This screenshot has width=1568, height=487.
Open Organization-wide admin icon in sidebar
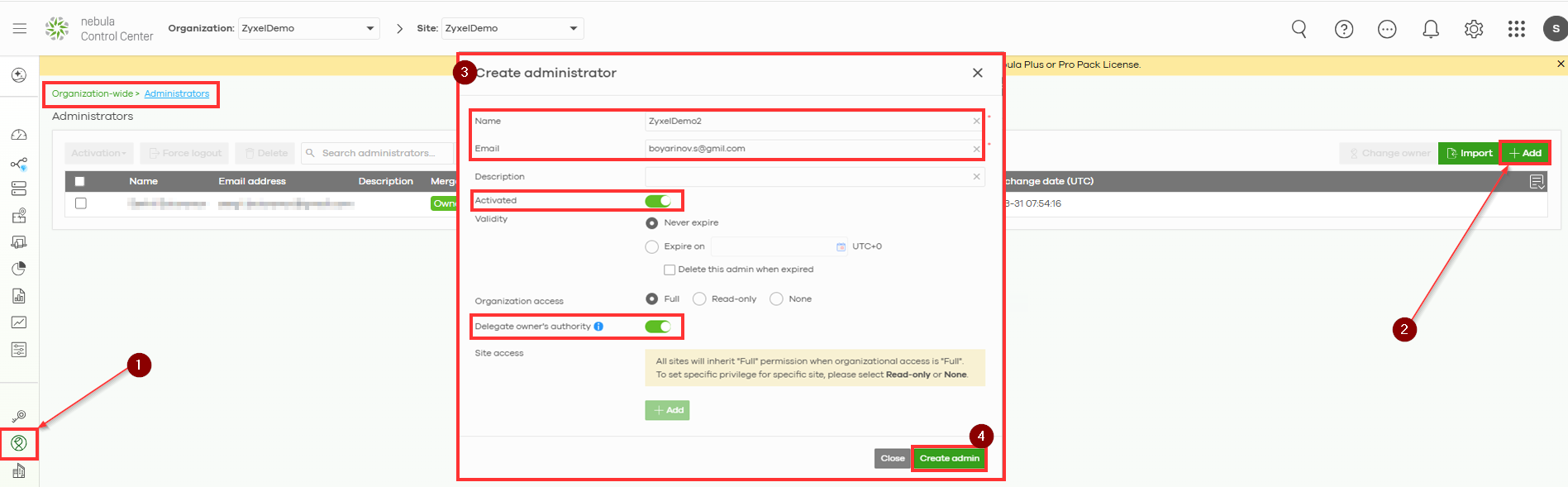pos(19,443)
